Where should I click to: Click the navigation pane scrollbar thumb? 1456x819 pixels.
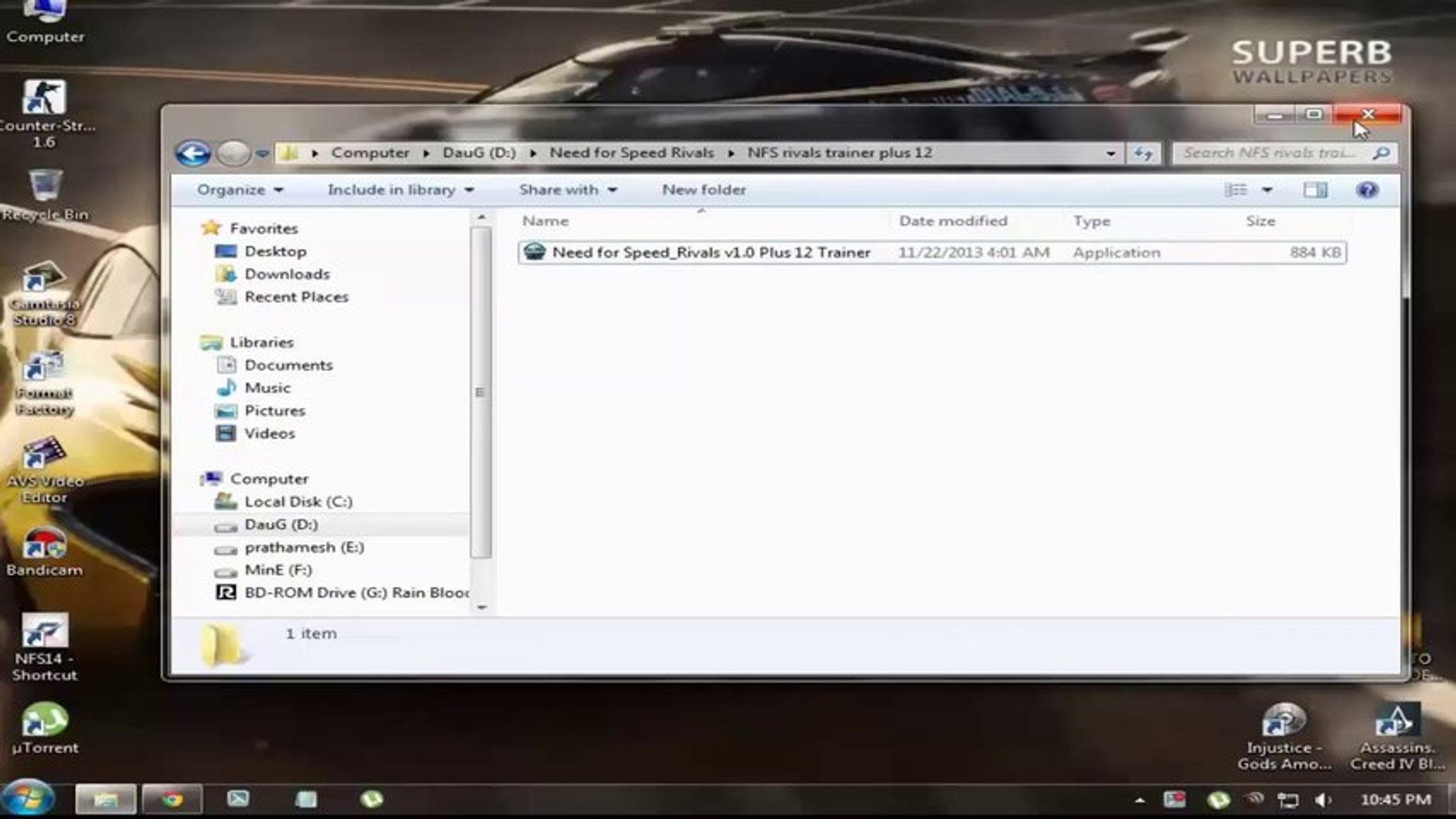point(481,392)
